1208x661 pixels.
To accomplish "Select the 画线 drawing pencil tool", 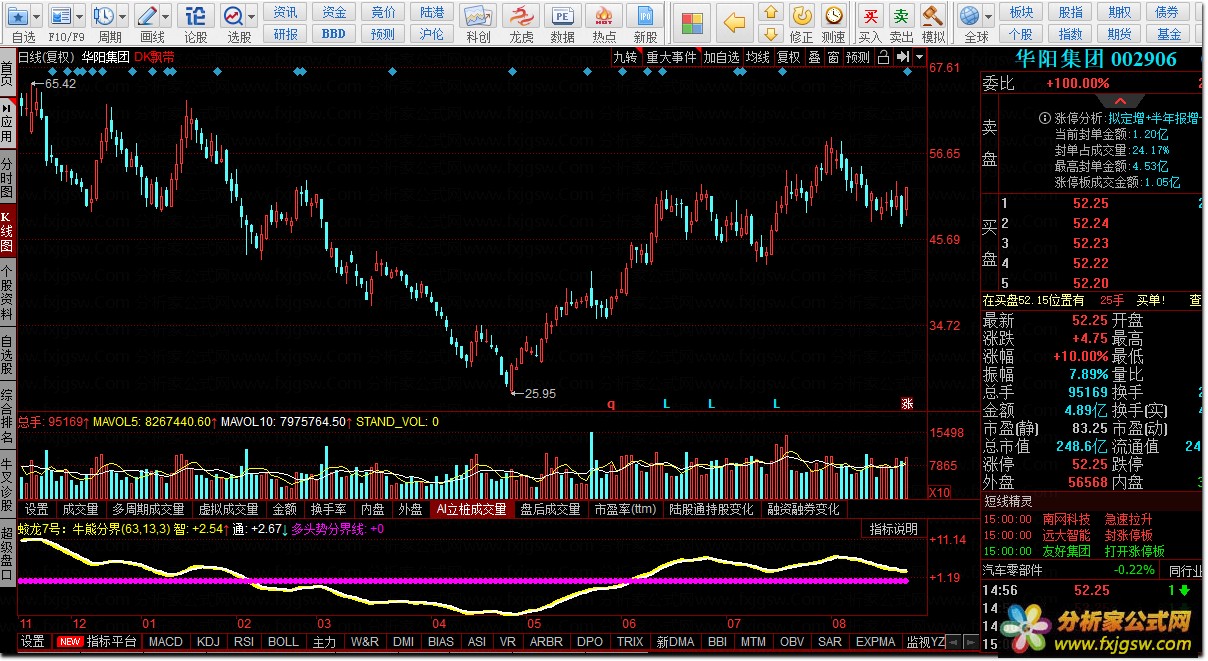I will (x=147, y=16).
